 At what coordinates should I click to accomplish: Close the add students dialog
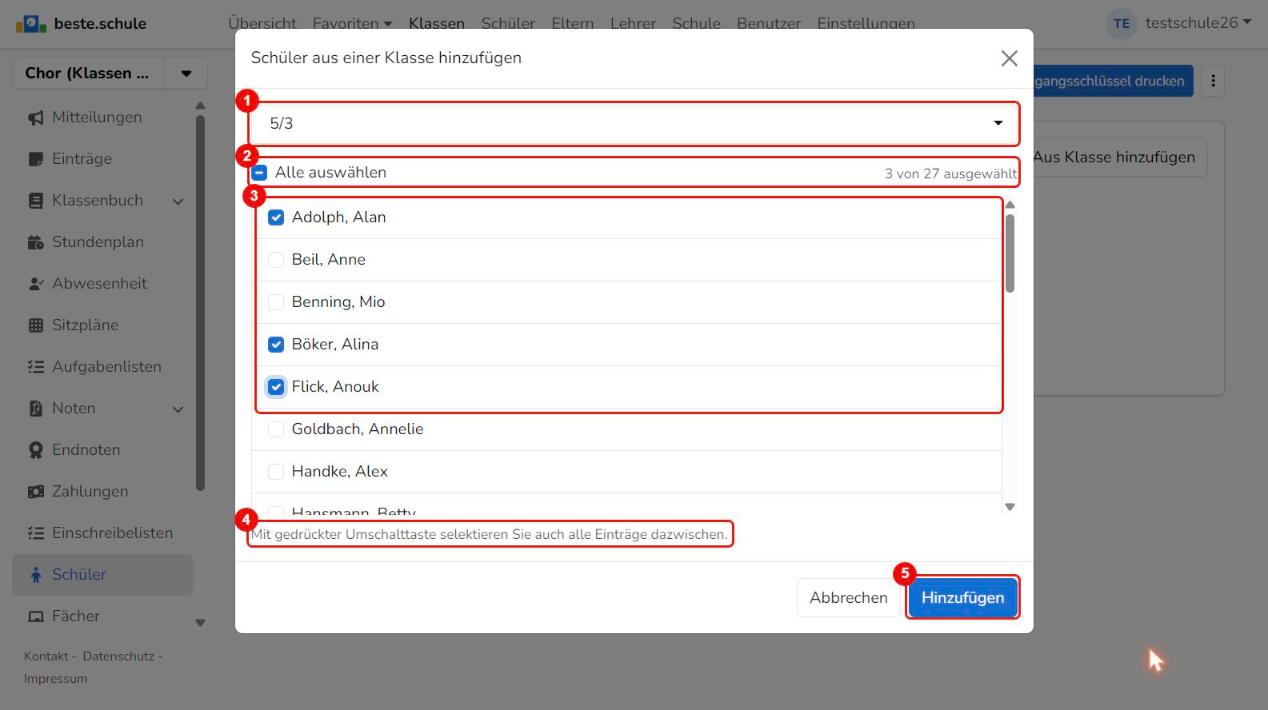click(1009, 58)
